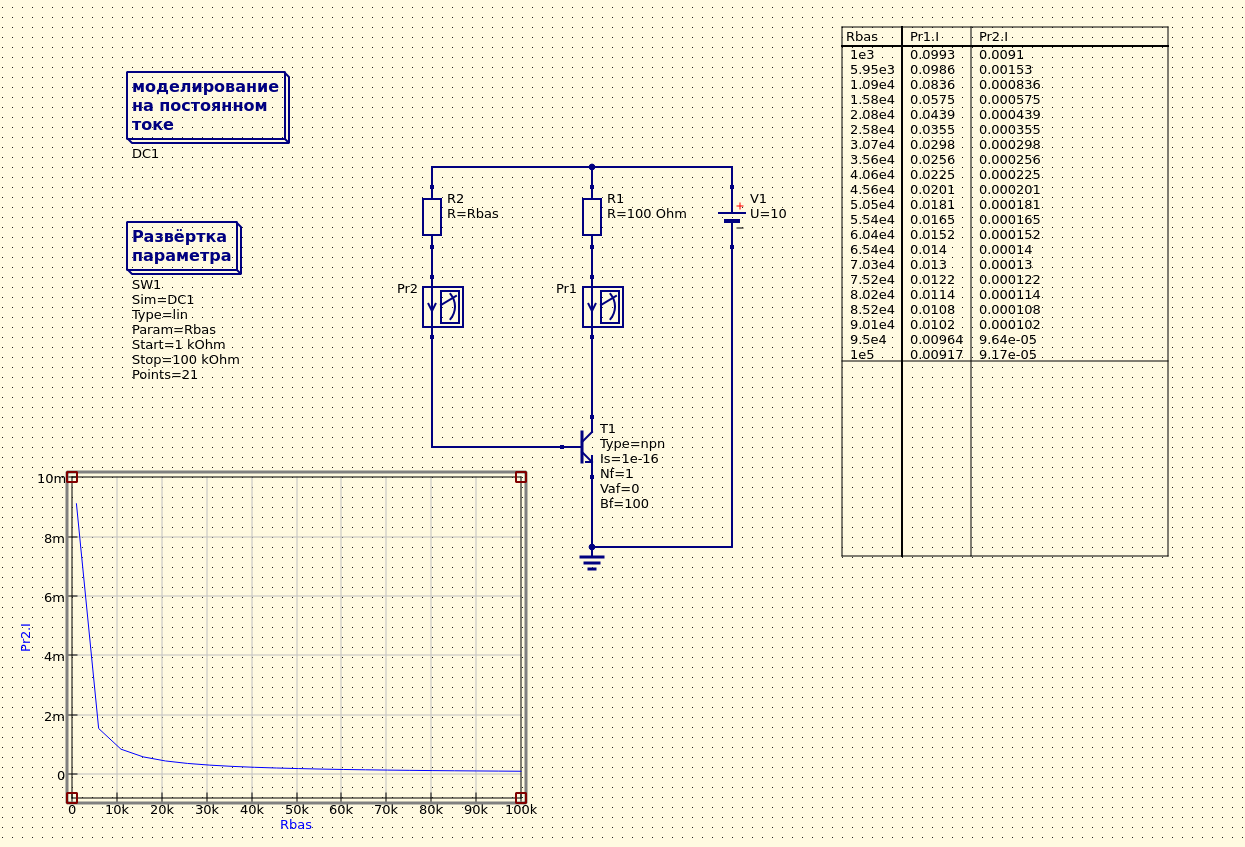1245x847 pixels.
Task: Click the Bf=100 transistor property
Action: (x=624, y=504)
